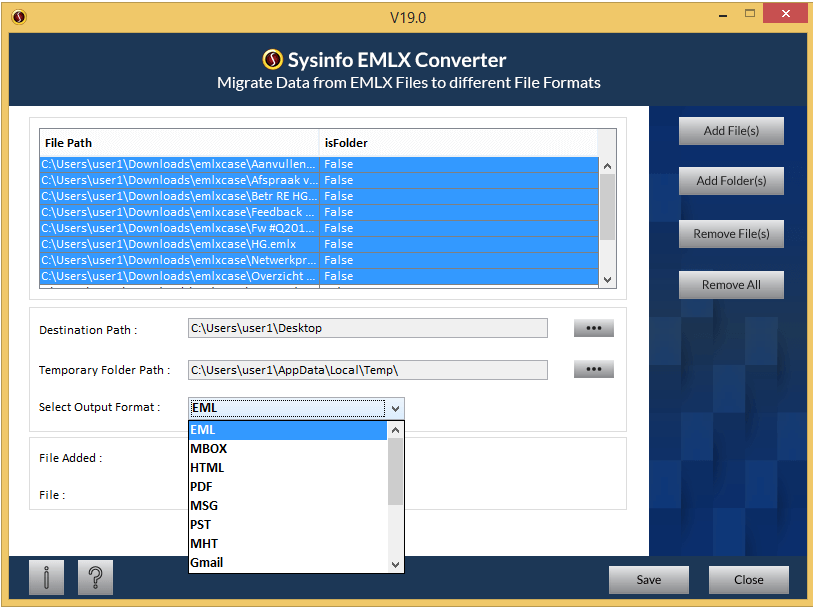
Task: Click the file list scroll down arrow
Action: [x=608, y=280]
